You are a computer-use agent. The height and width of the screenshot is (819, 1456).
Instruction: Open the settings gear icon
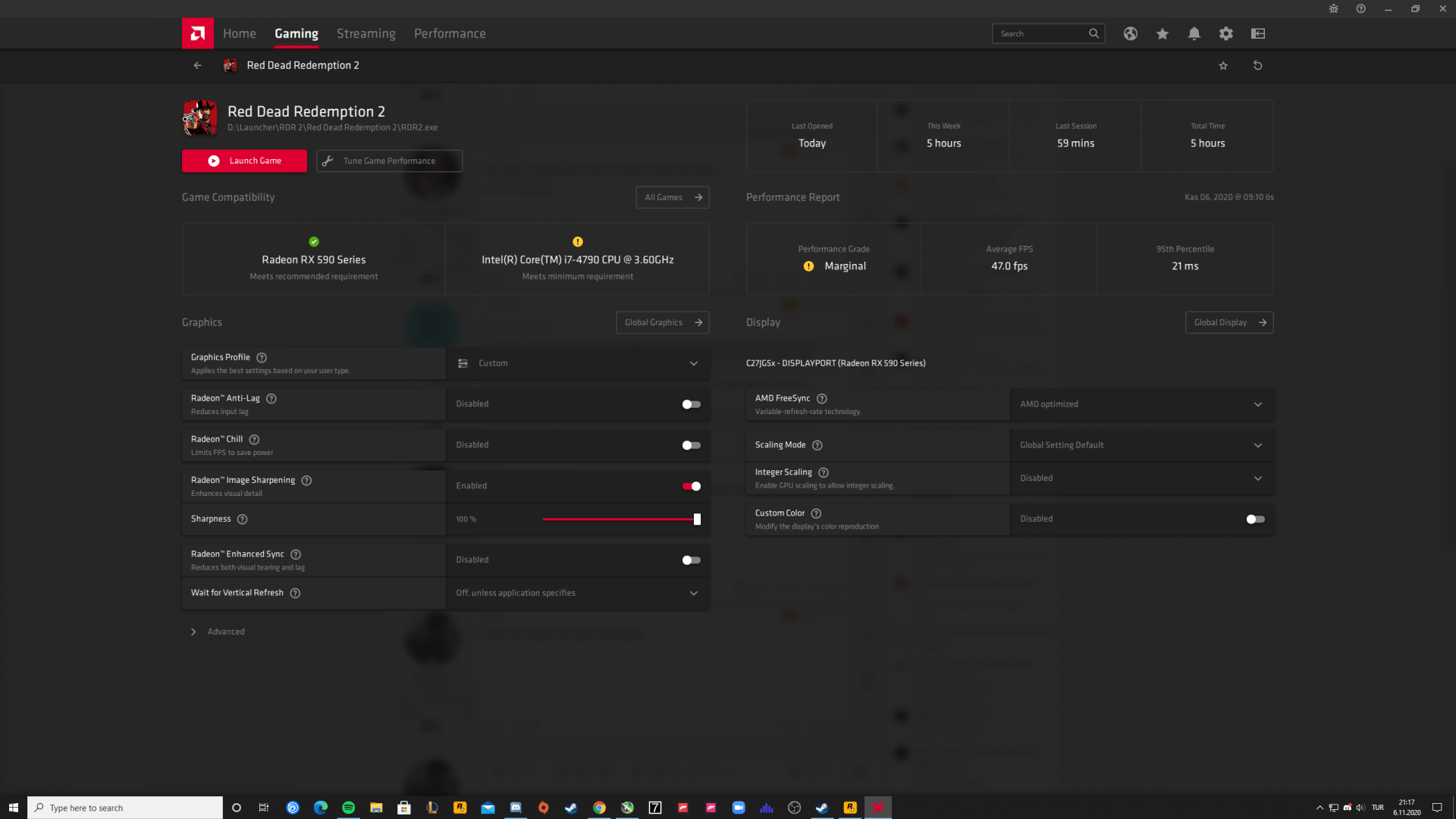coord(1225,33)
